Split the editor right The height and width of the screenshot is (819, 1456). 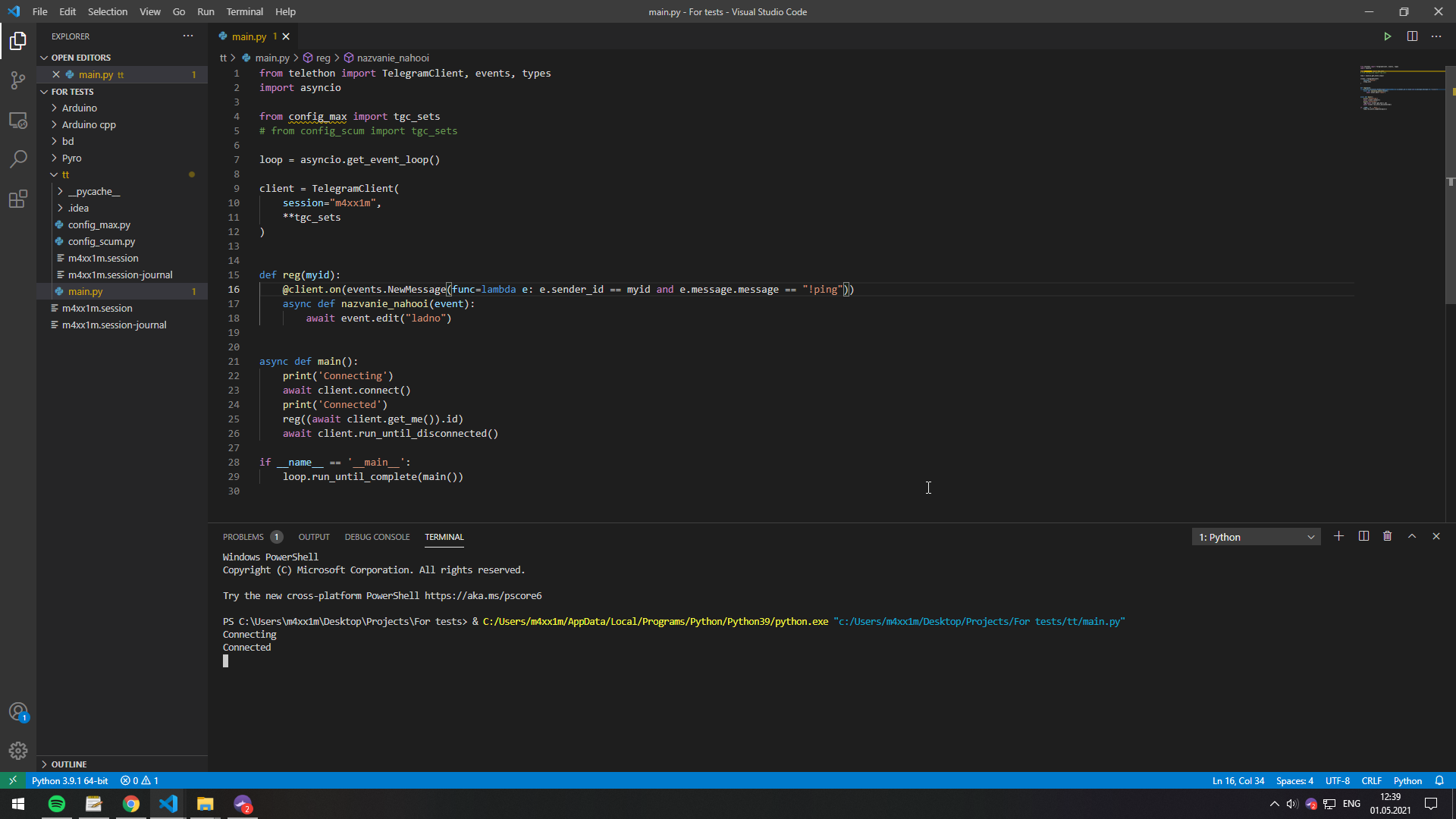[x=1412, y=36]
